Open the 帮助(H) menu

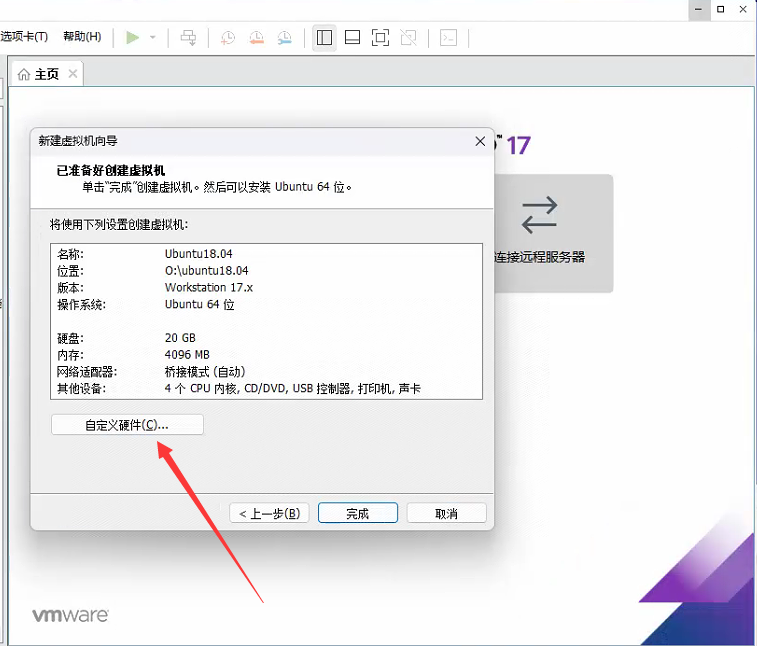(x=82, y=37)
